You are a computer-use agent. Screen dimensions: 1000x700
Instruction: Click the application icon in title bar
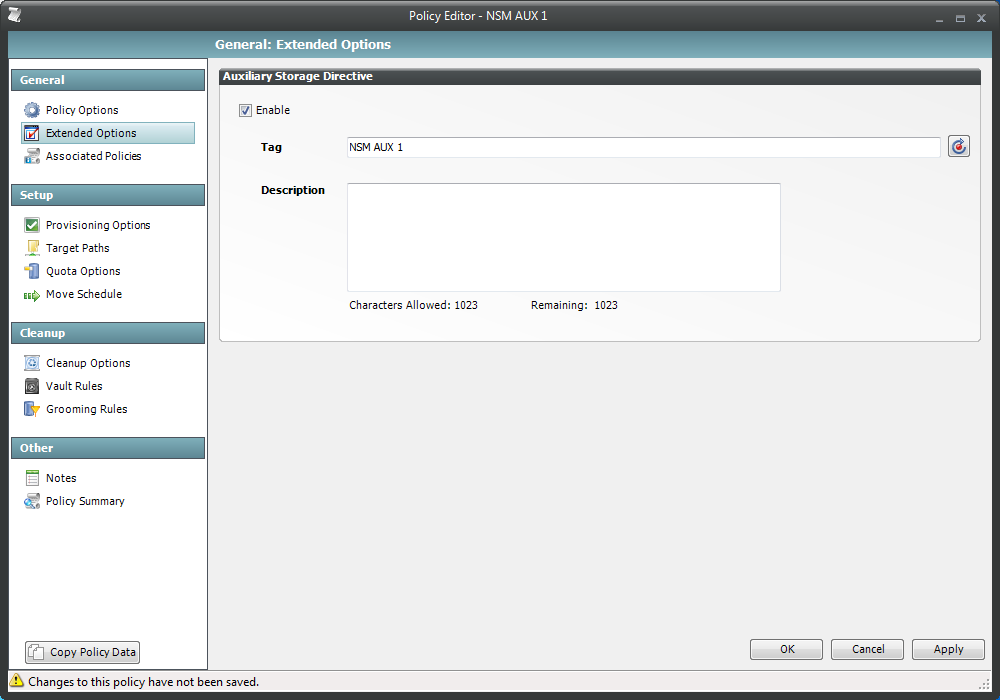15,15
